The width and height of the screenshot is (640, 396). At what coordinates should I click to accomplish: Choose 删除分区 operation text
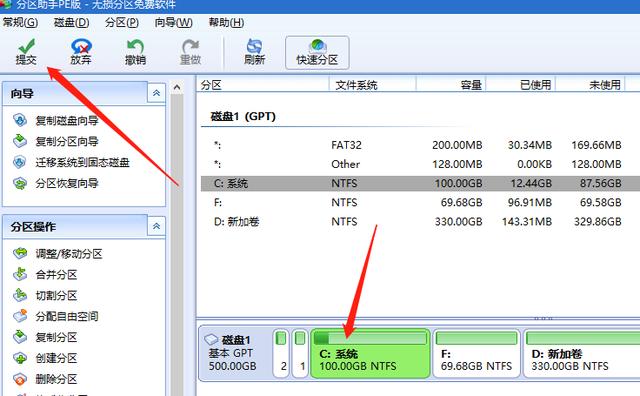(56, 379)
